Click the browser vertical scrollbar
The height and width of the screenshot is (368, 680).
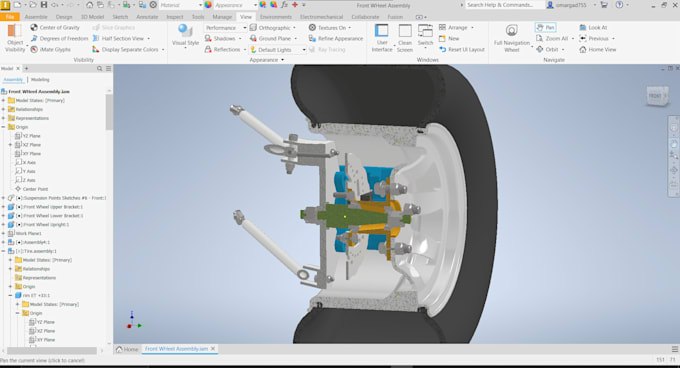point(109,112)
